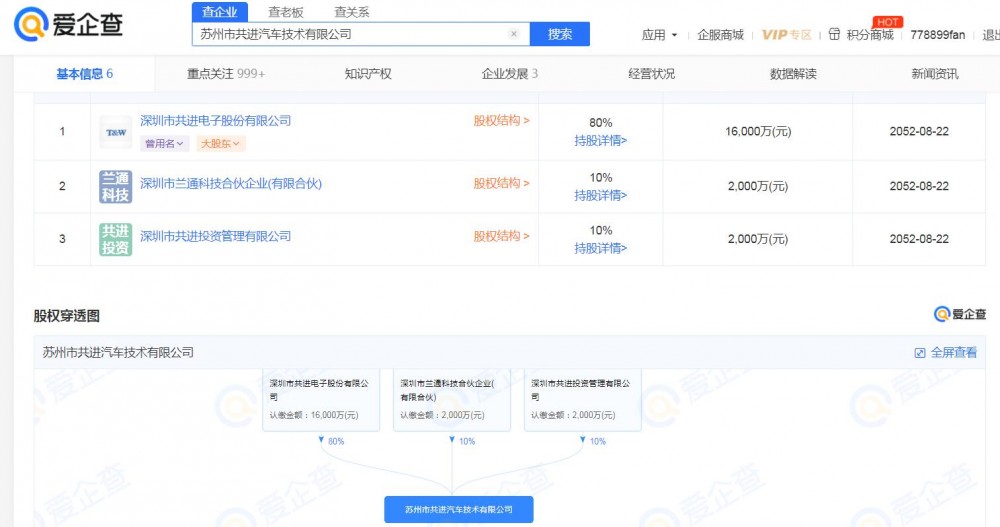This screenshot has height=527, width=1000.
Task: Switch to the 基本信息 tab
Action: click(x=84, y=74)
